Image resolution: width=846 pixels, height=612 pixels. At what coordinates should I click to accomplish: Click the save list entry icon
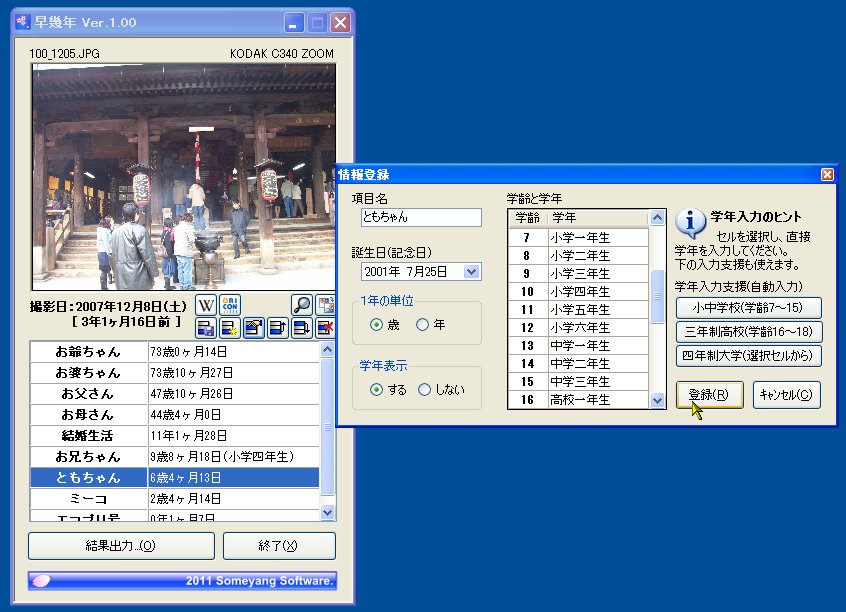[x=205, y=328]
